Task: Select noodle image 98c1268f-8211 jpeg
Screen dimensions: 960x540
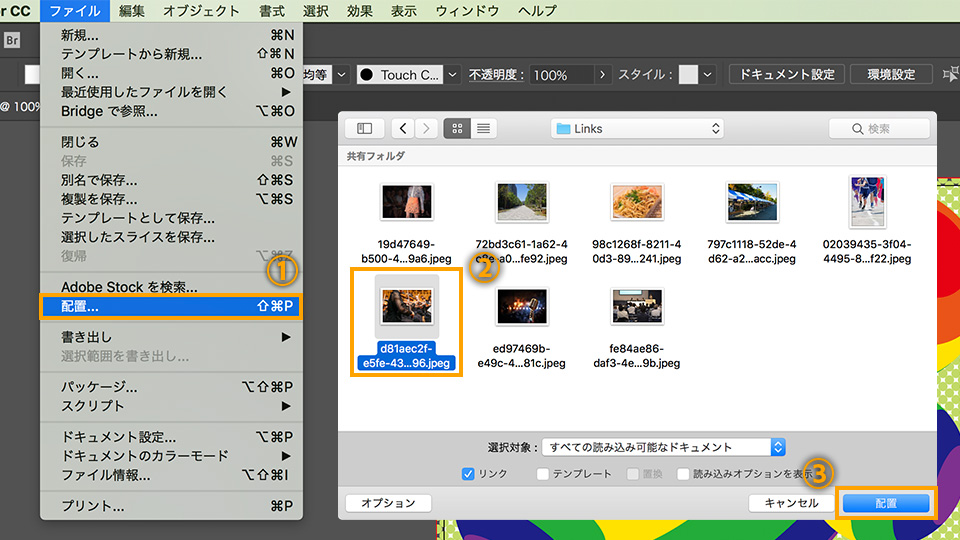Action: click(x=637, y=202)
